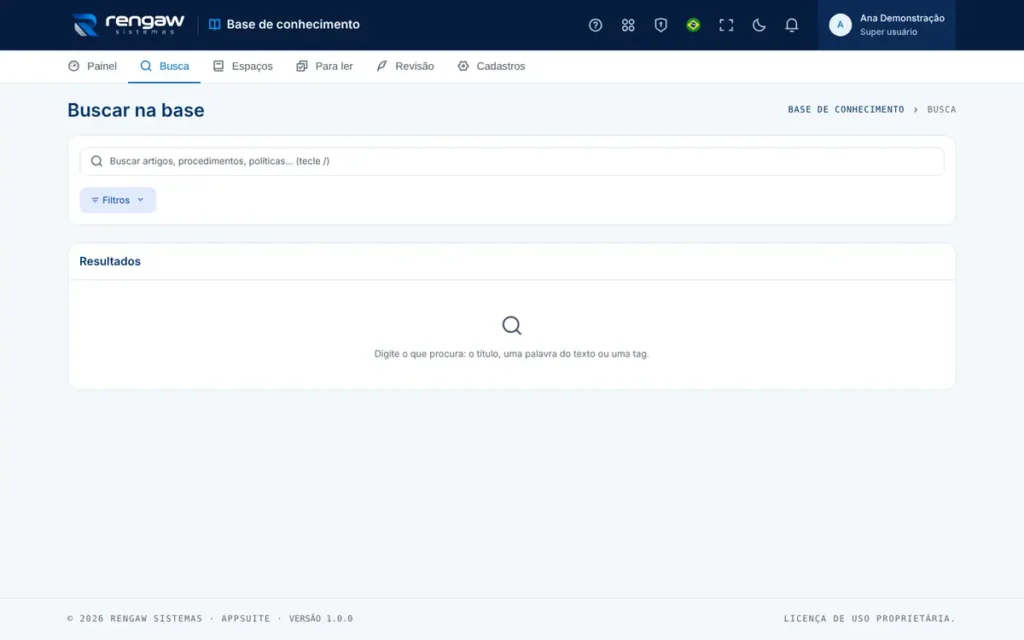Switch to the Para ler tab
Image resolution: width=1024 pixels, height=640 pixels.
(x=324, y=66)
